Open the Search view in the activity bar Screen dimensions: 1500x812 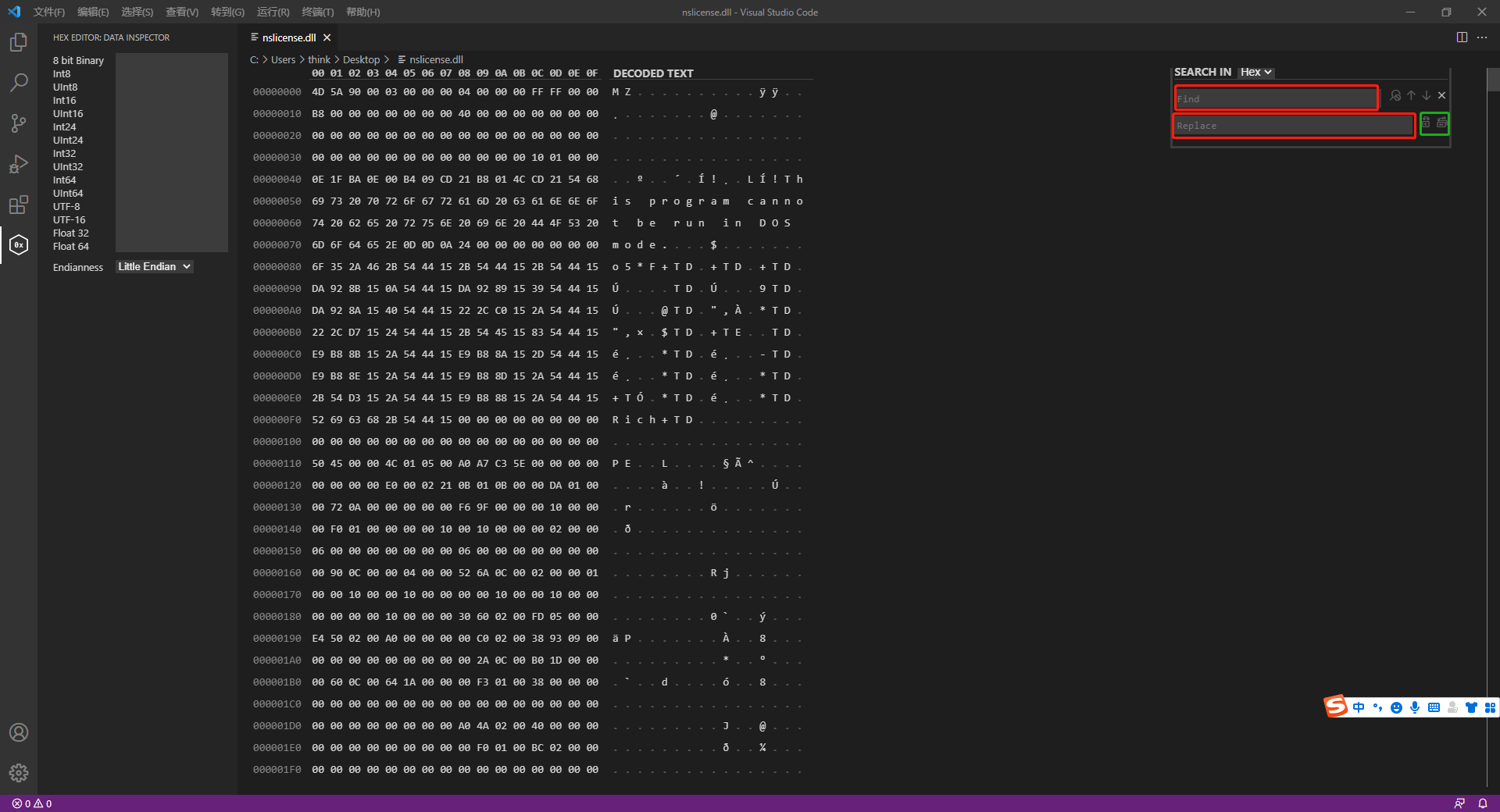click(x=19, y=82)
